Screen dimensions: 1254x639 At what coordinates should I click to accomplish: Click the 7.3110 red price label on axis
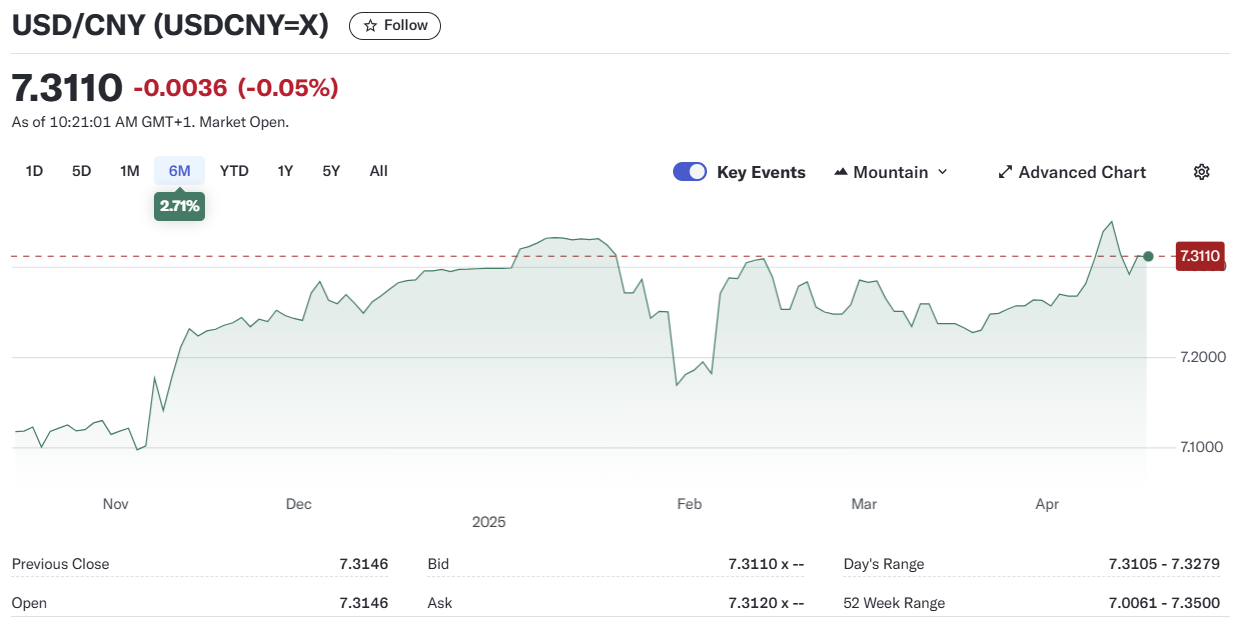click(x=1199, y=256)
